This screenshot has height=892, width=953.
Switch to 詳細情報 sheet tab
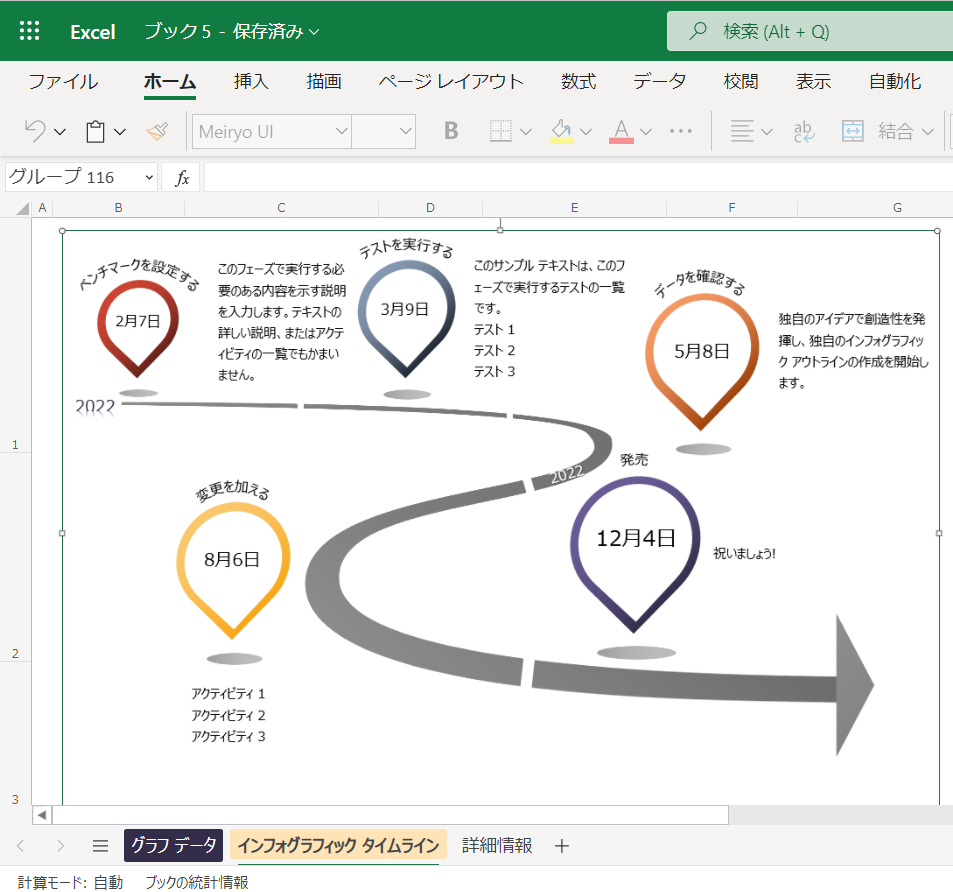pyautogui.click(x=497, y=845)
